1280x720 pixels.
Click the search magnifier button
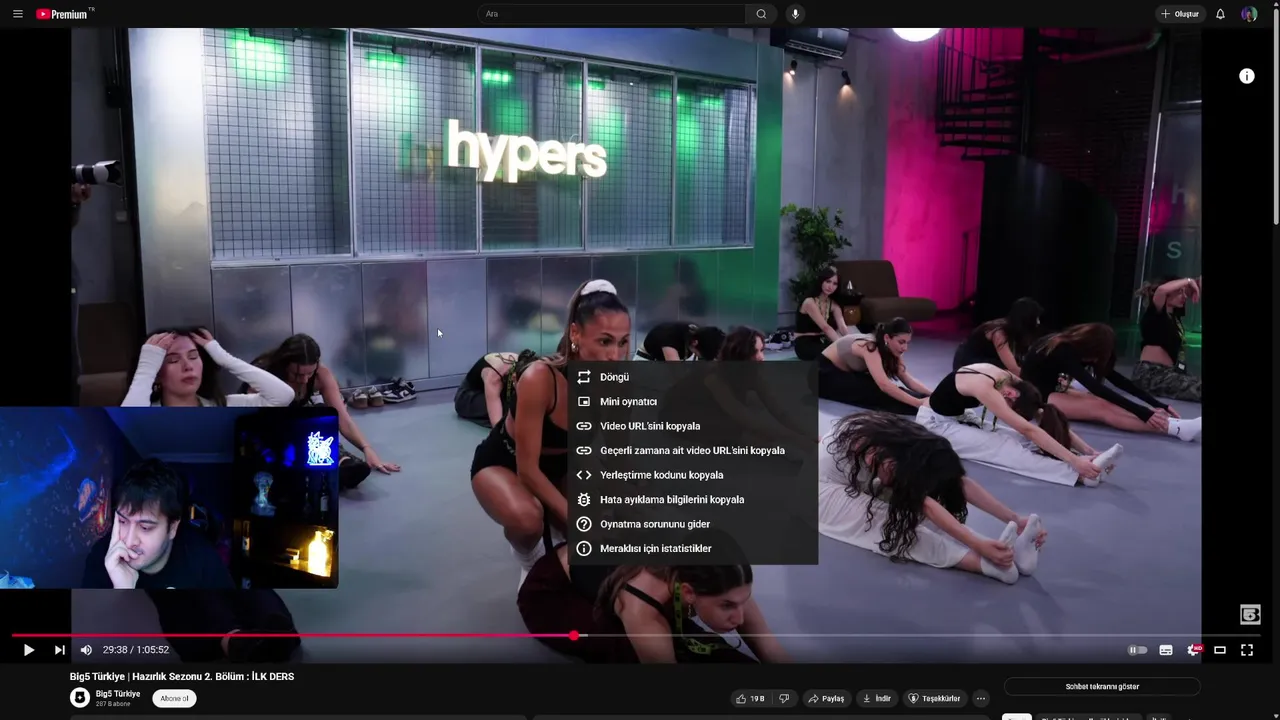[x=761, y=14]
